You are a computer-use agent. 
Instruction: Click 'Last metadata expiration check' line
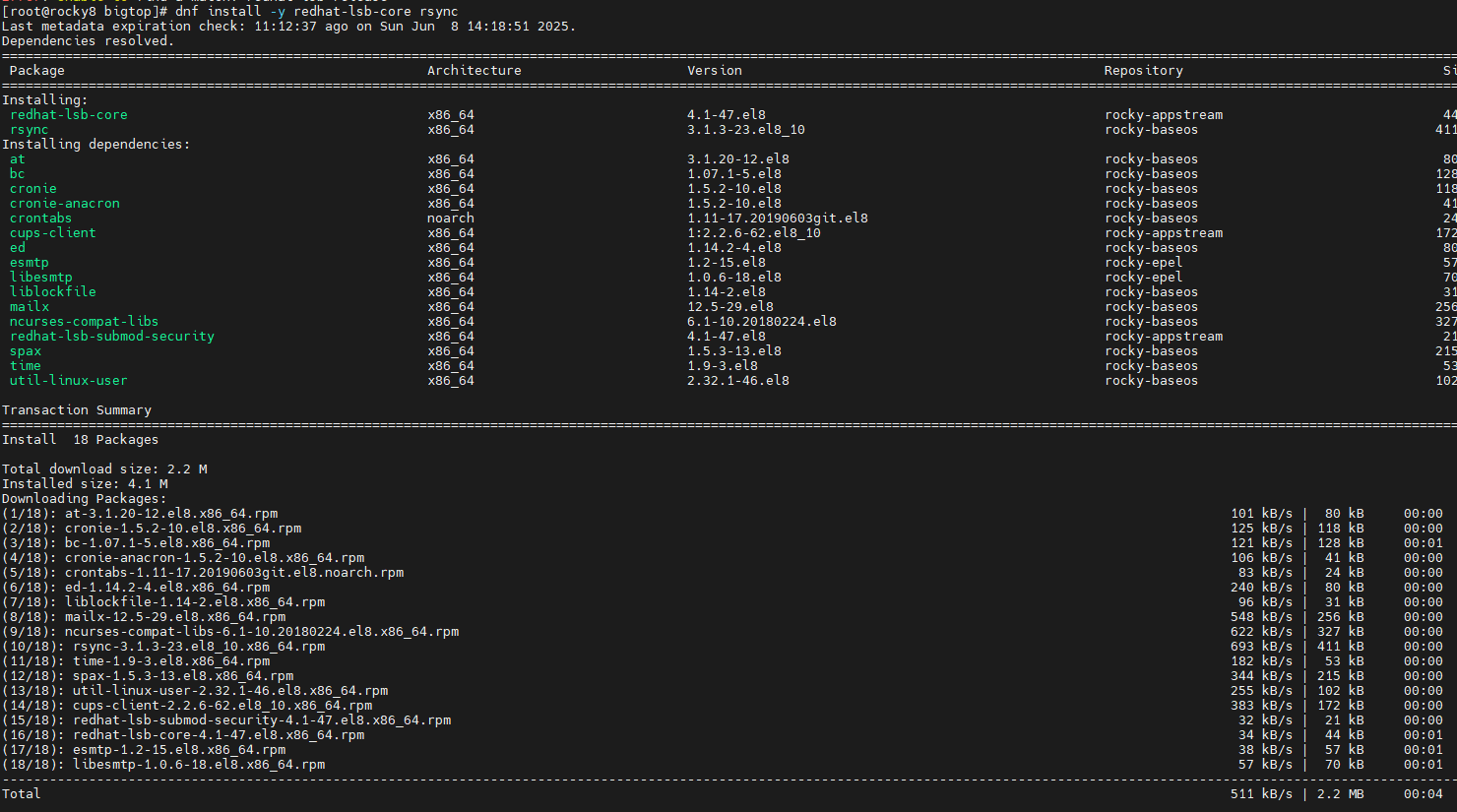click(x=289, y=27)
